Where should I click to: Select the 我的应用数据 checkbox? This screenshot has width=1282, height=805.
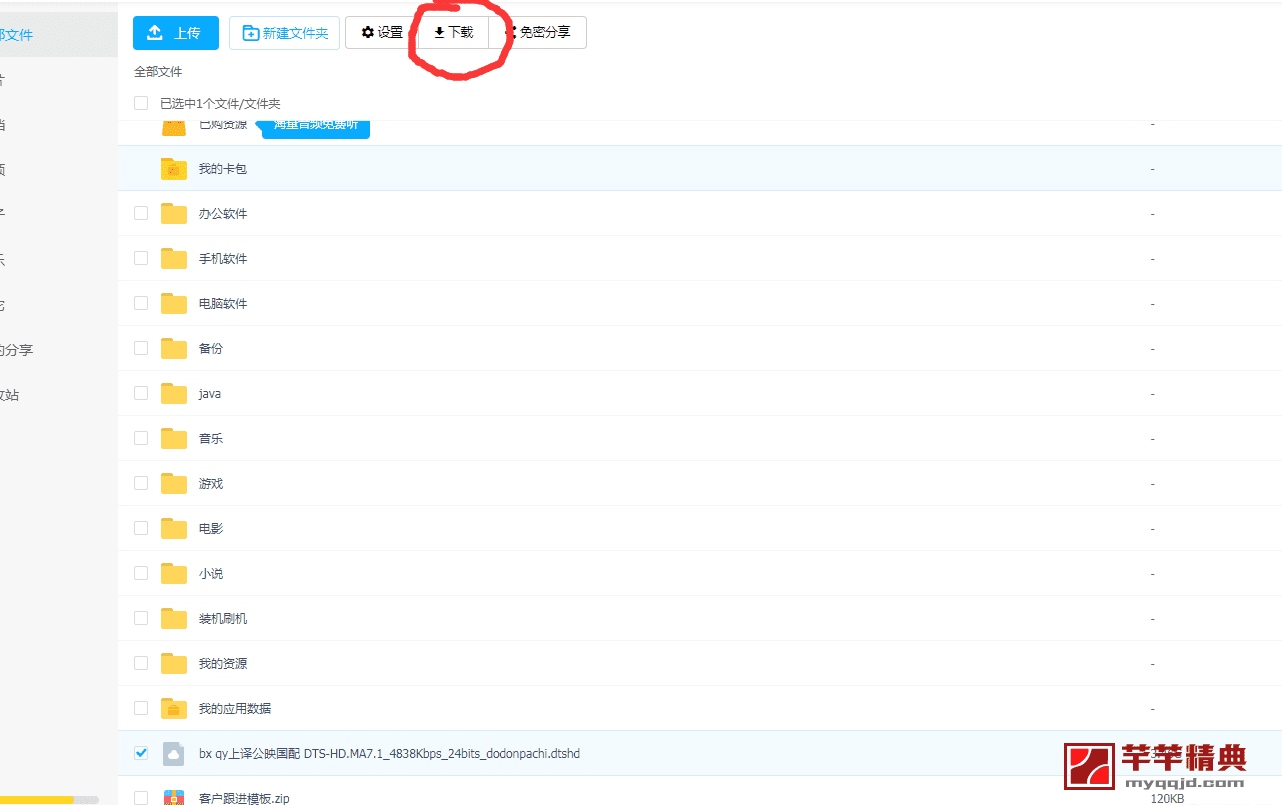tap(141, 708)
